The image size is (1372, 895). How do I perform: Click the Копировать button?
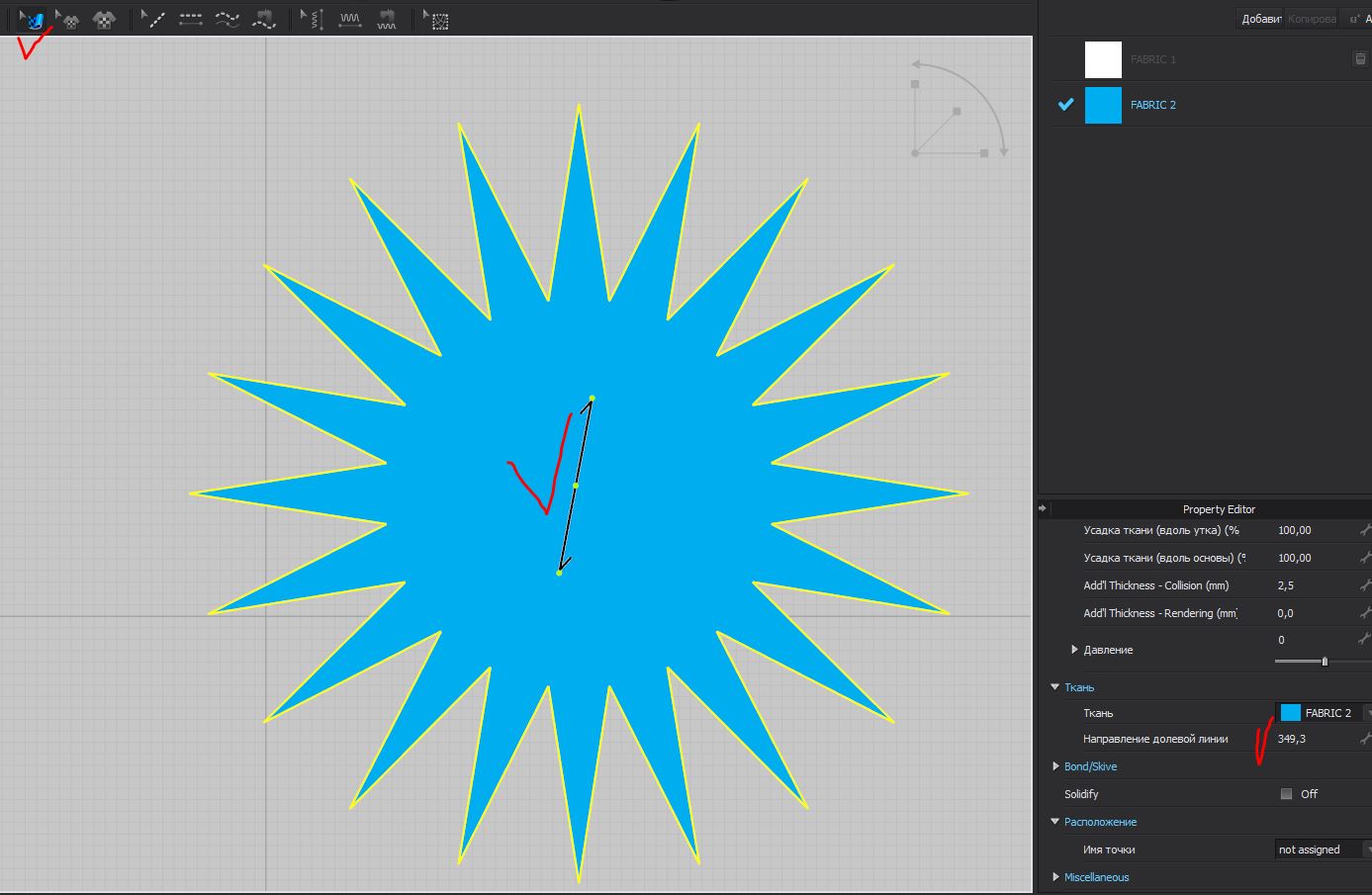pos(1312,19)
